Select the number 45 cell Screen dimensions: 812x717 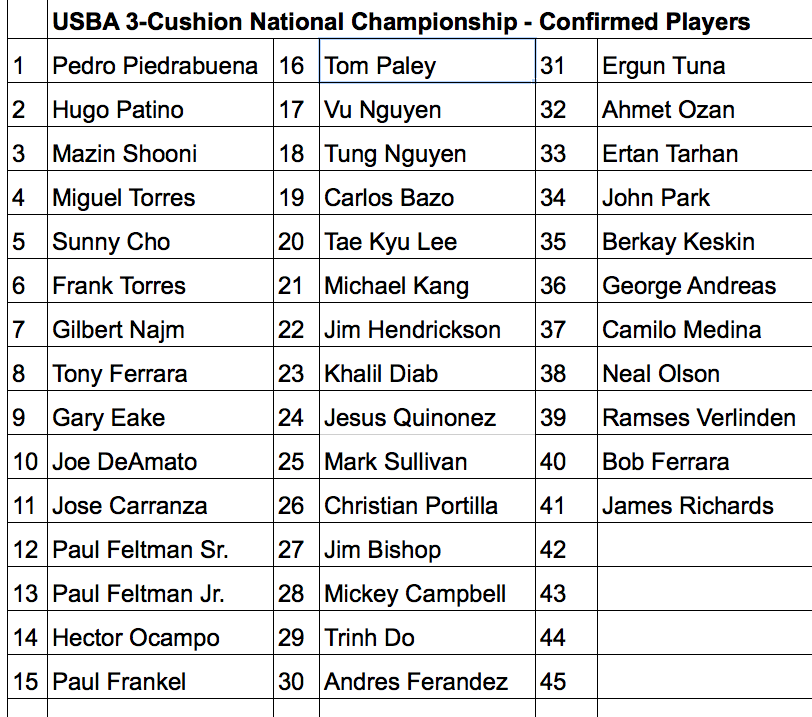point(566,677)
